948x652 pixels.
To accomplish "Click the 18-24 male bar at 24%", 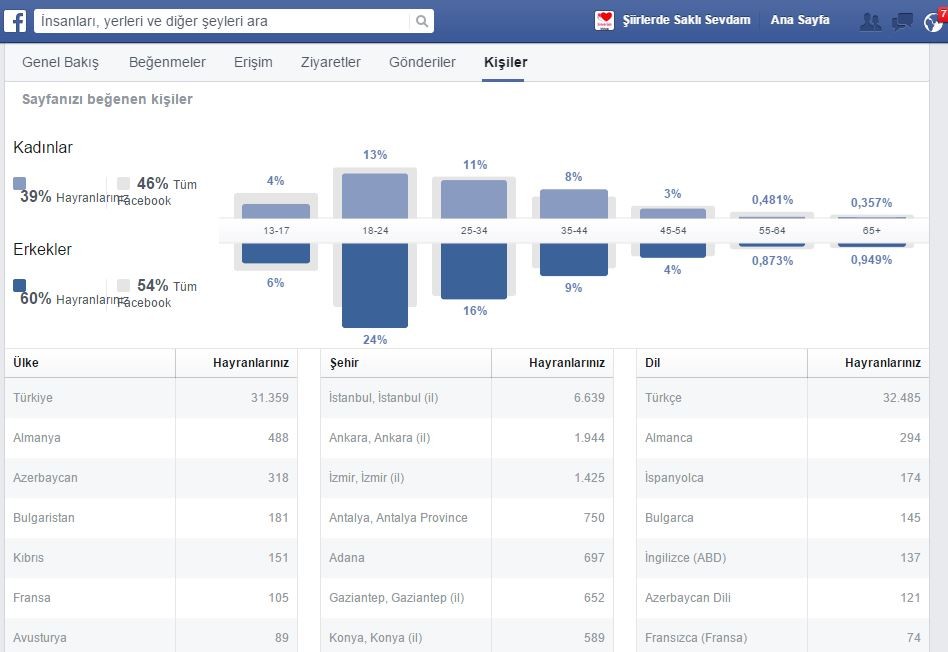I will click(x=375, y=285).
